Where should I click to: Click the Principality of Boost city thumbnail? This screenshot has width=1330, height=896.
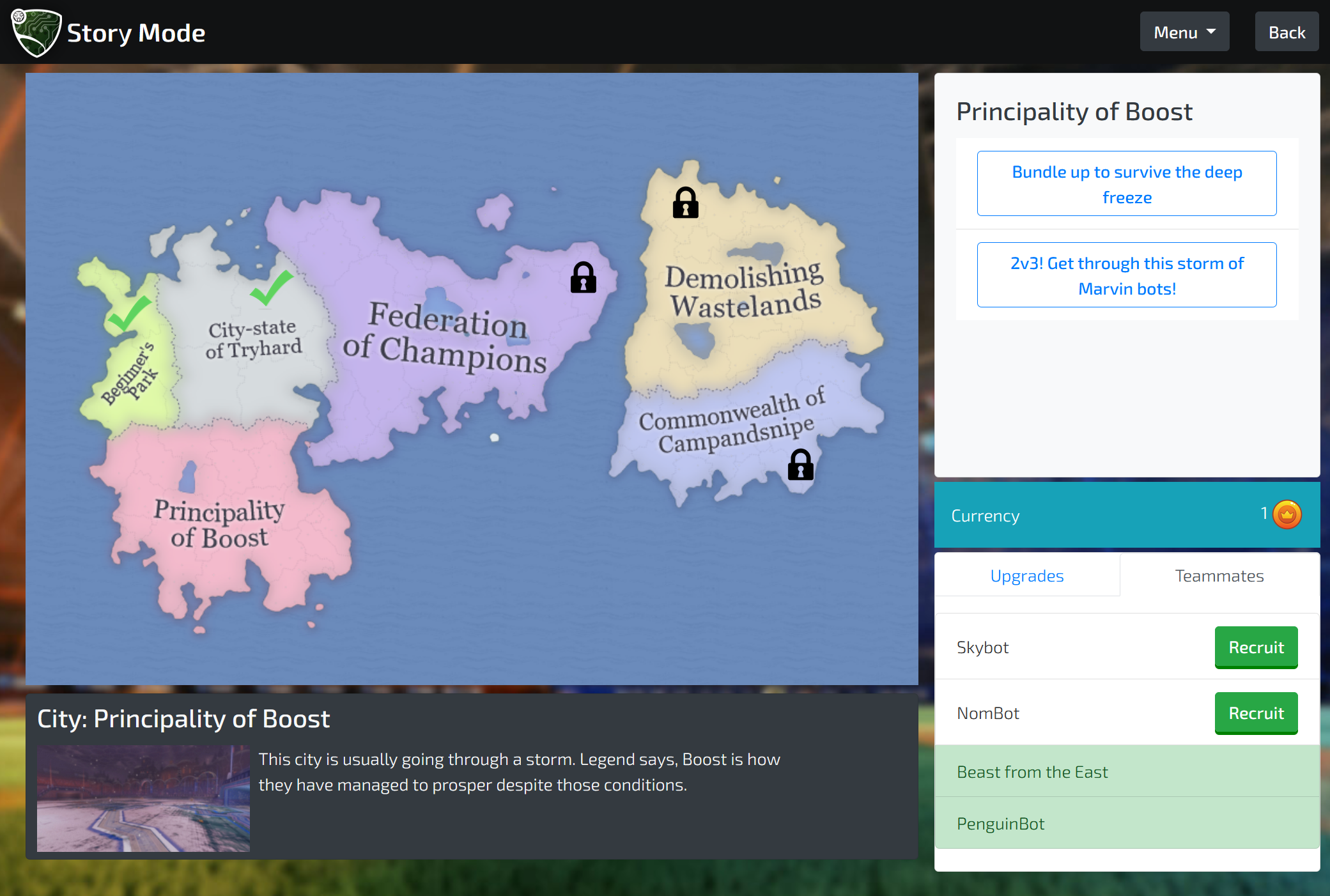(143, 798)
